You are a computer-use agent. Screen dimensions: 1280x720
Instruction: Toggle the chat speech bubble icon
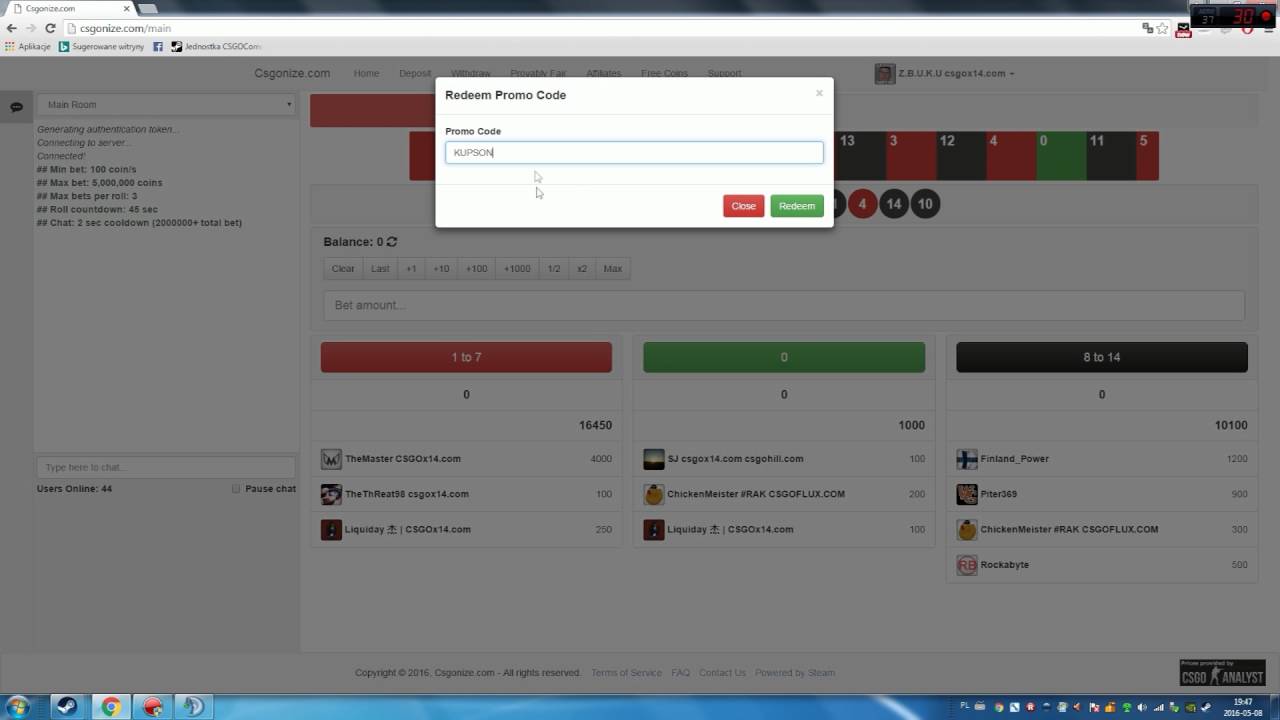16,107
